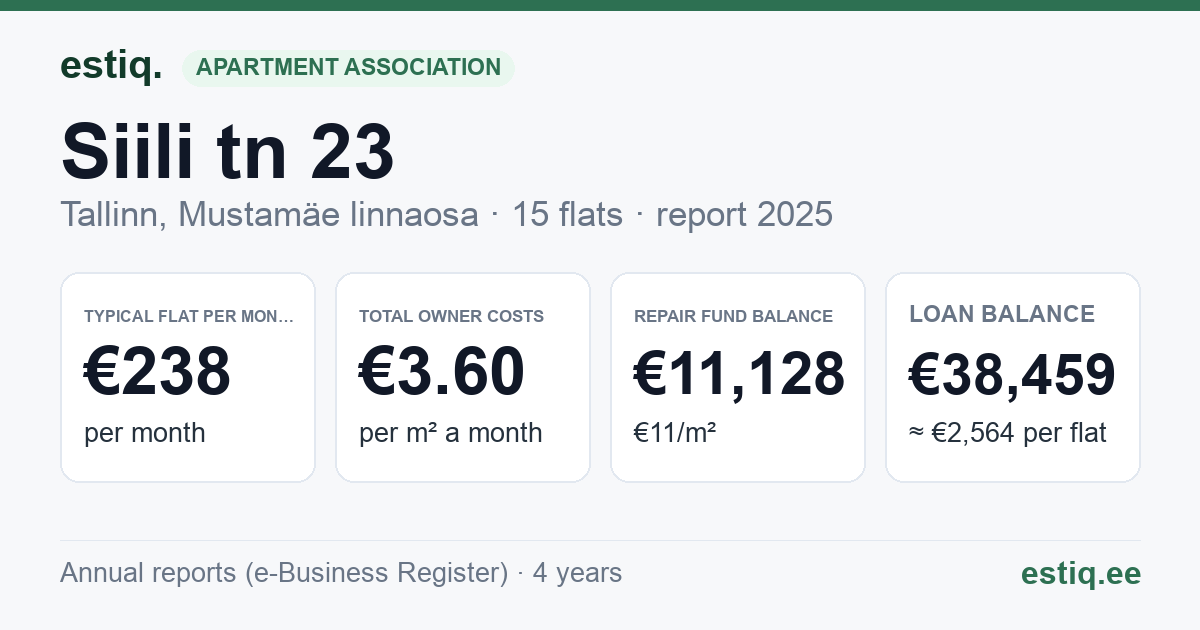This screenshot has height=630, width=1200.
Task: Open the Total owner costs card
Action: (x=463, y=377)
